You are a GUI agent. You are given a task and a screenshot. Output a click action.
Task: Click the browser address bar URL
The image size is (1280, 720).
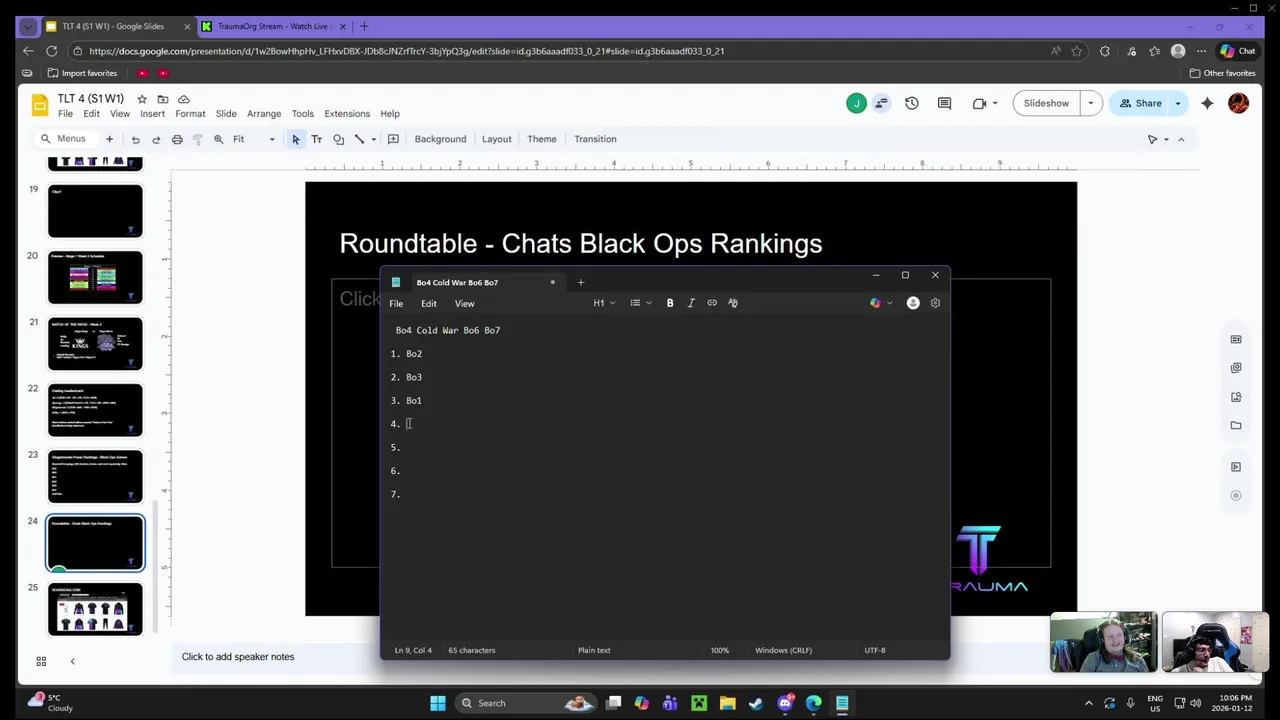click(x=406, y=51)
